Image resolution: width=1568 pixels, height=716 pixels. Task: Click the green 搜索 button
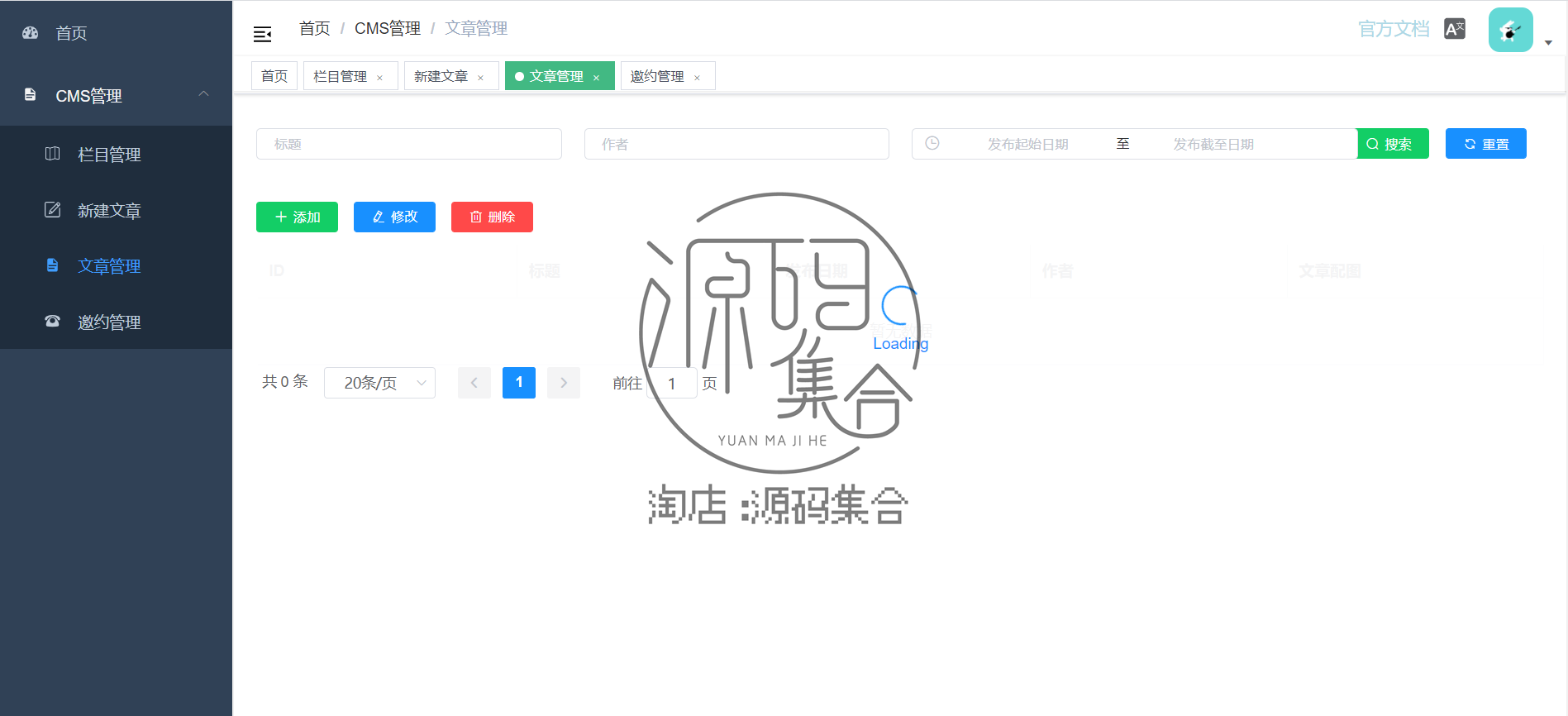tap(1393, 144)
